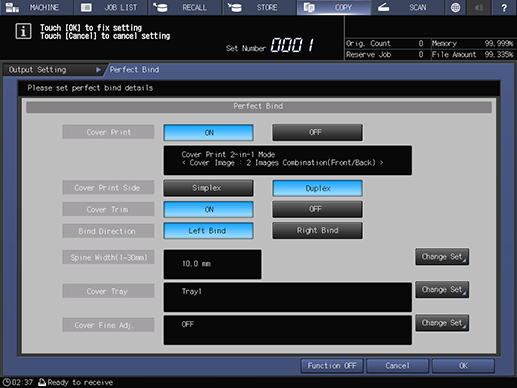Viewport: 517px width, 388px height.
Task: Open the globe language icon
Action: [x=455, y=7]
